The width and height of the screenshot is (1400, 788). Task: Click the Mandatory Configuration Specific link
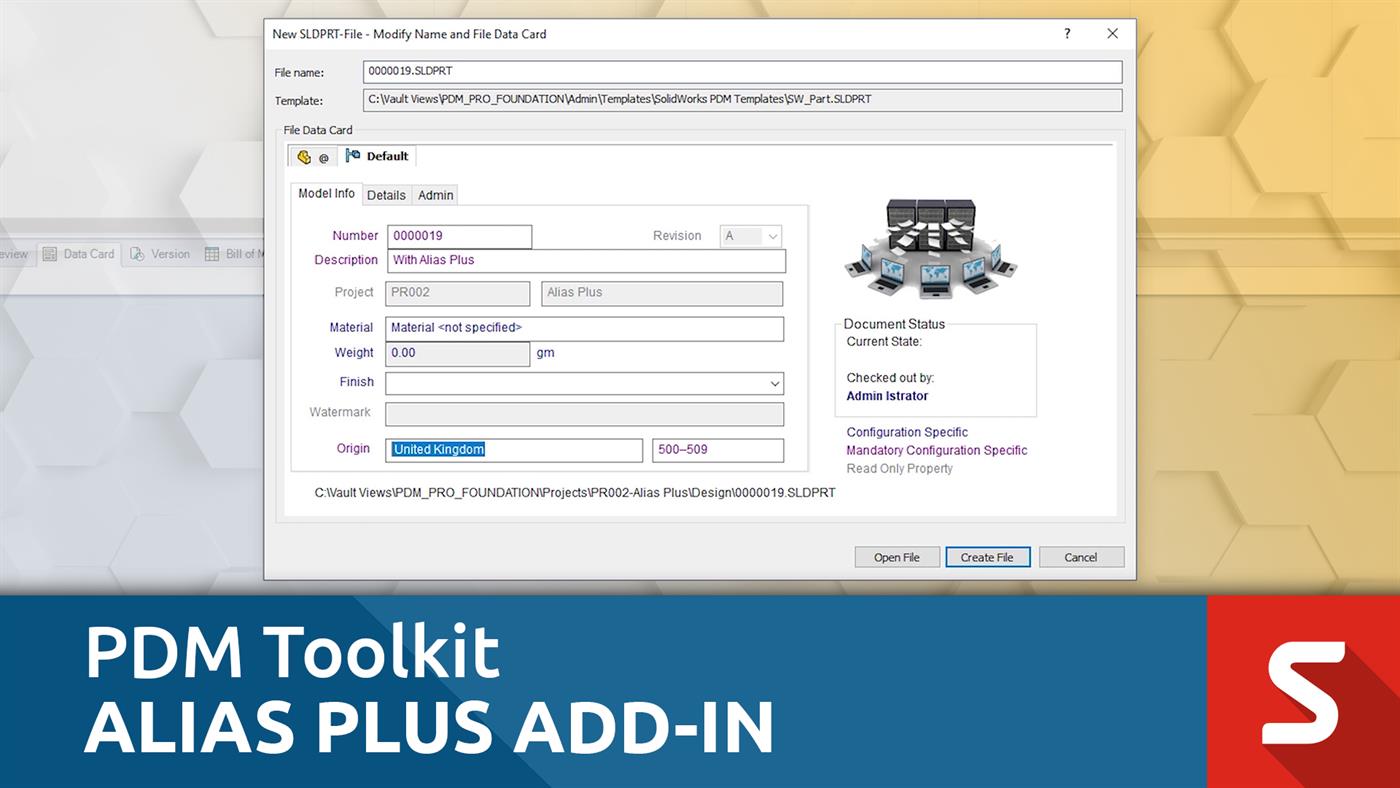click(x=936, y=450)
